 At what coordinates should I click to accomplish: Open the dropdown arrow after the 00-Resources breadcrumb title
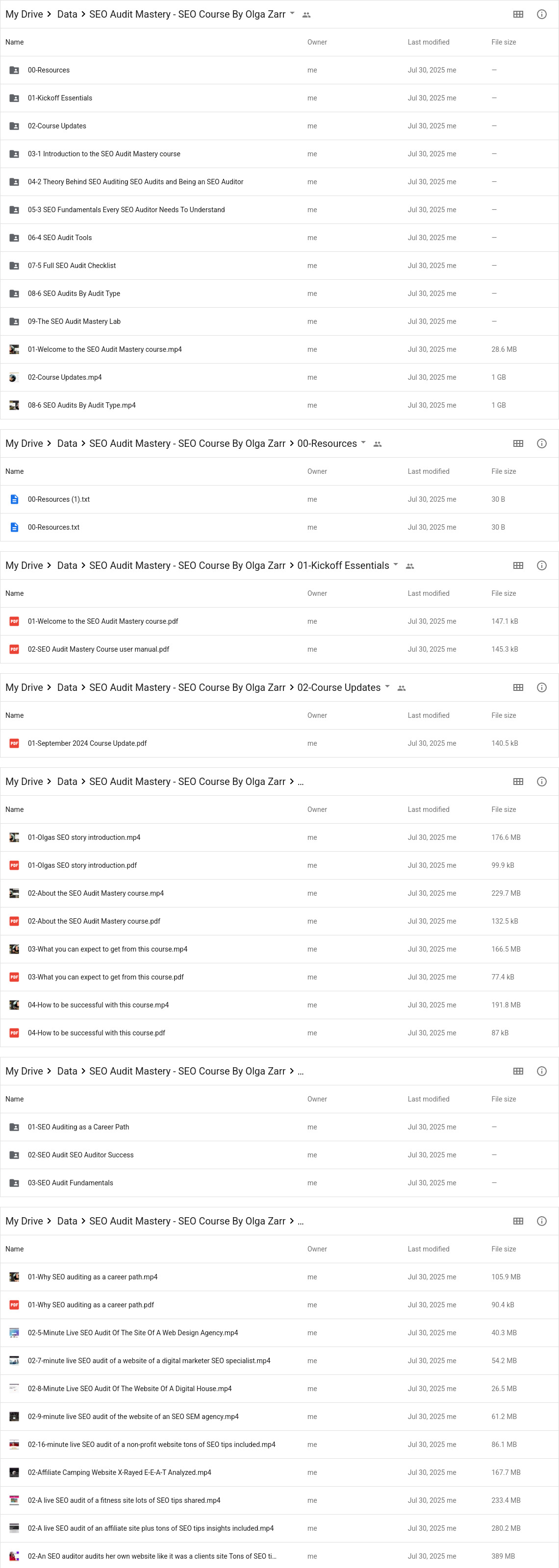pyautogui.click(x=363, y=442)
